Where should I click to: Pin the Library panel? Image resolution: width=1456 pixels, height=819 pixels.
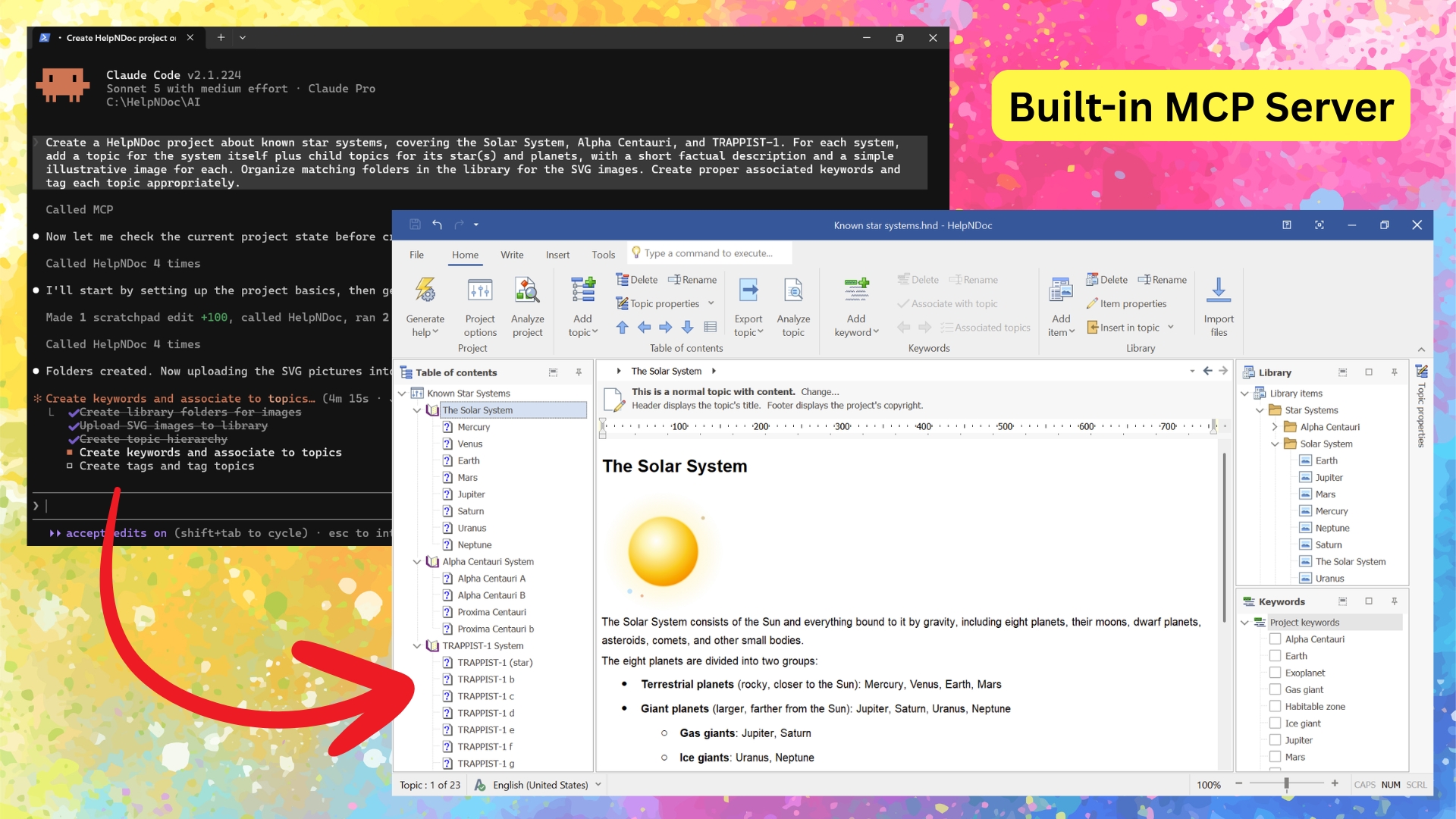click(x=1394, y=372)
